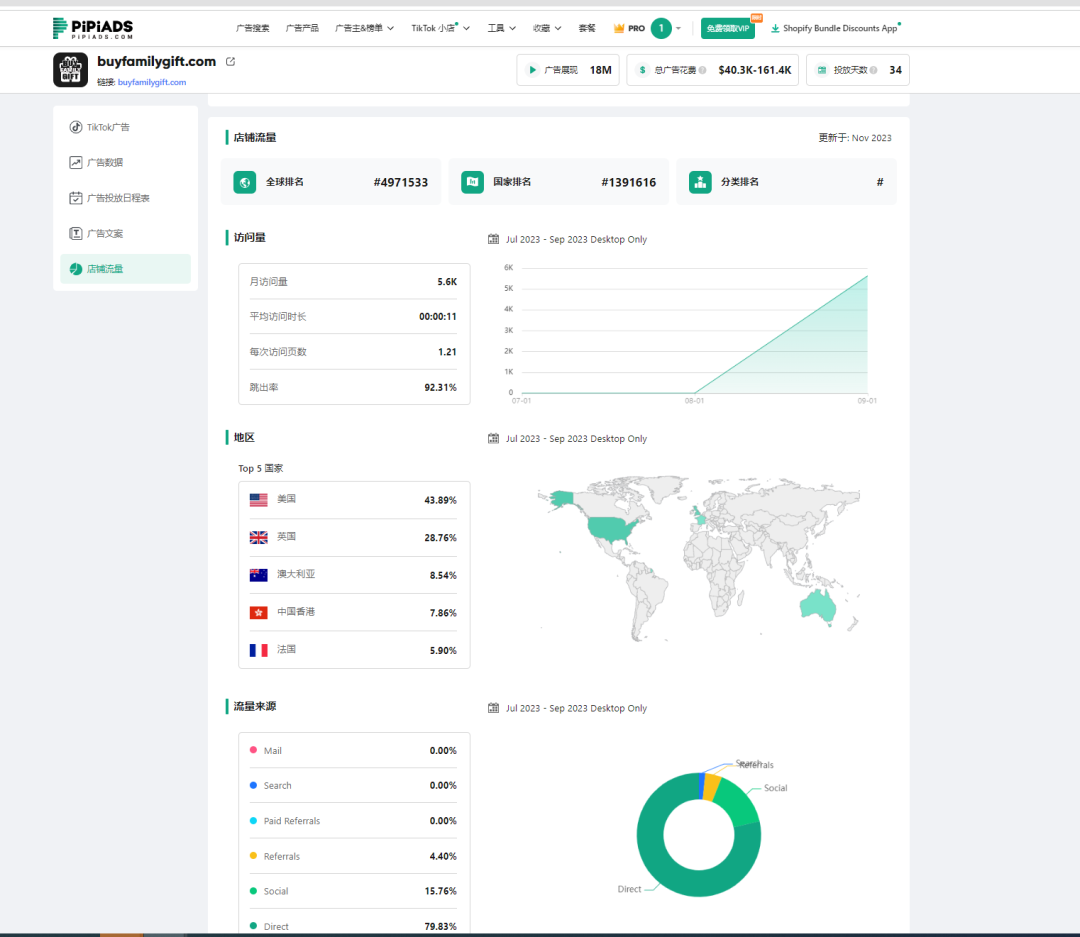Viewport: 1080px width, 937px height.
Task: Click the 广告展现 play icon
Action: pos(532,70)
